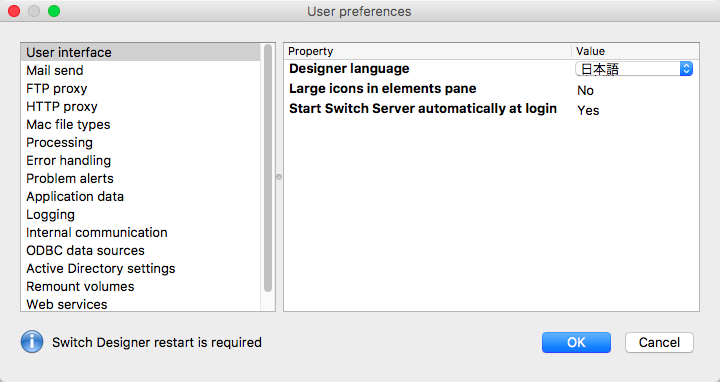Click the pane splitter handle dot
The height and width of the screenshot is (382, 720).
279,177
